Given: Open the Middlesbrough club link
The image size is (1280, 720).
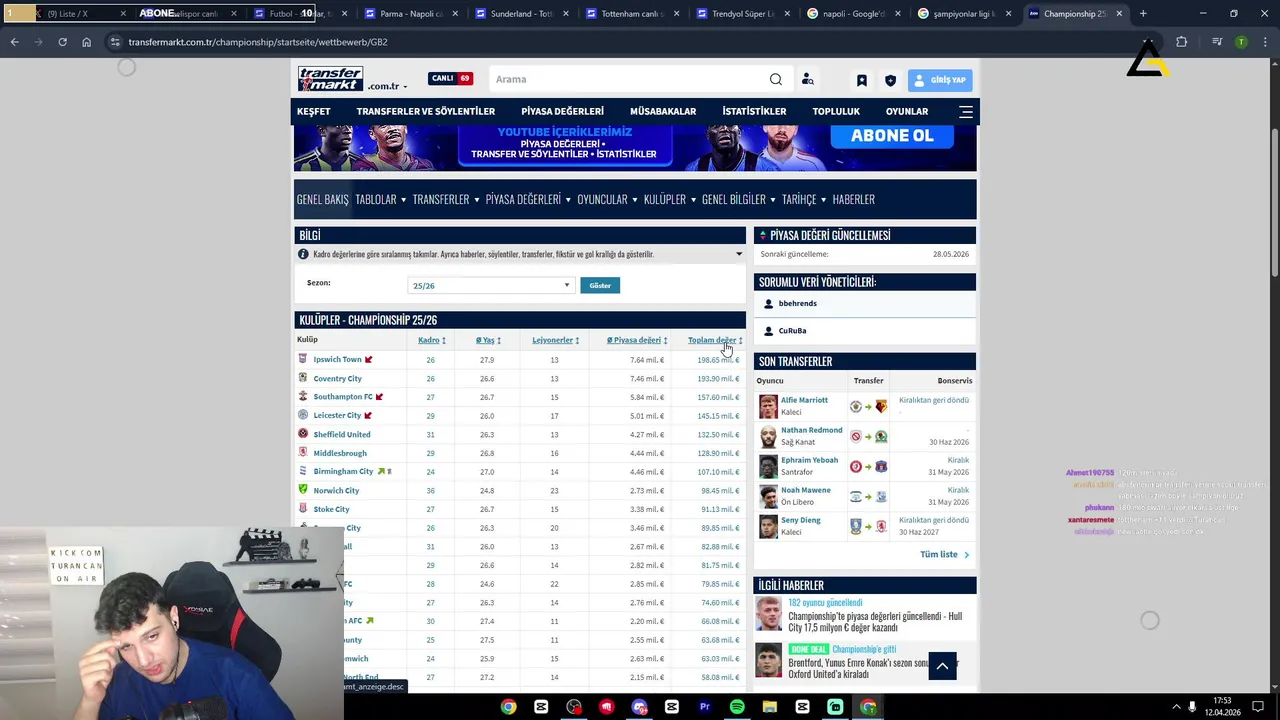Looking at the screenshot, I should [340, 453].
